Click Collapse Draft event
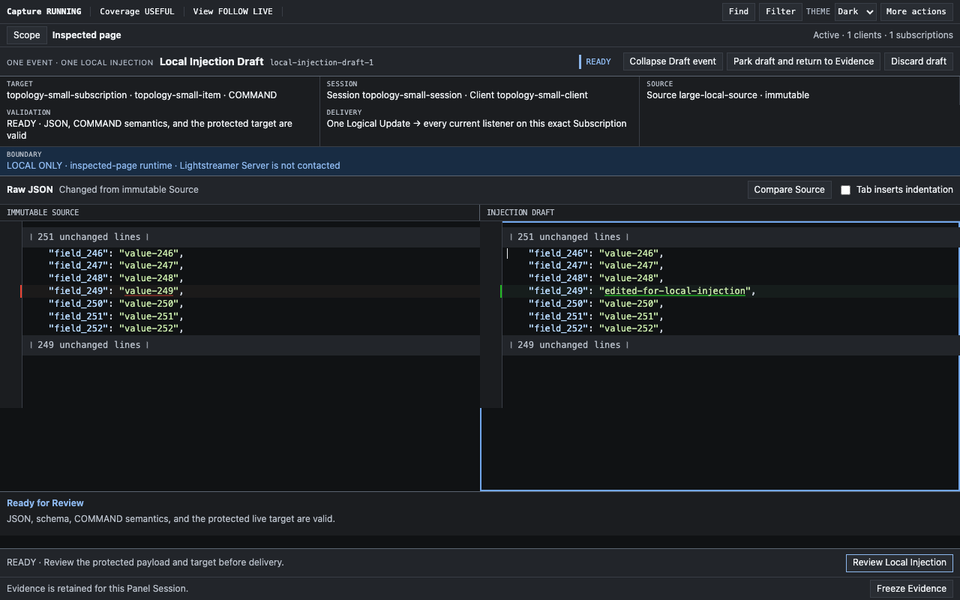This screenshot has height=600, width=960. click(672, 61)
